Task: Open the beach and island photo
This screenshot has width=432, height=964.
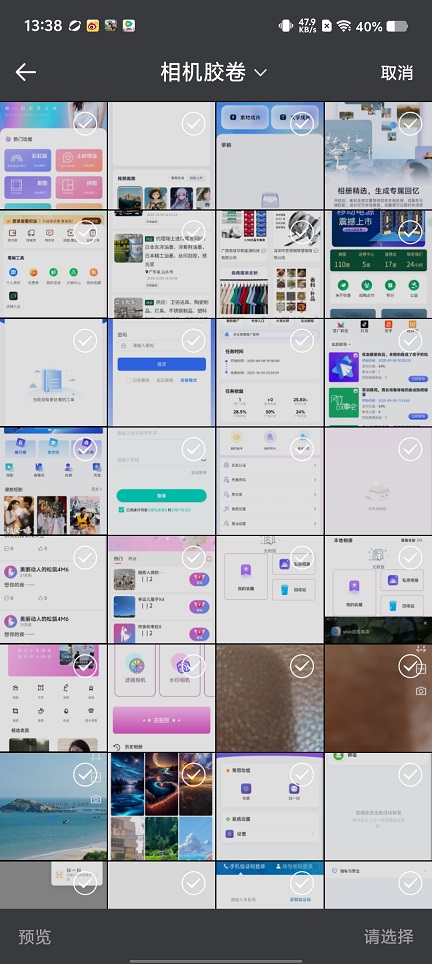Action: (x=53, y=807)
